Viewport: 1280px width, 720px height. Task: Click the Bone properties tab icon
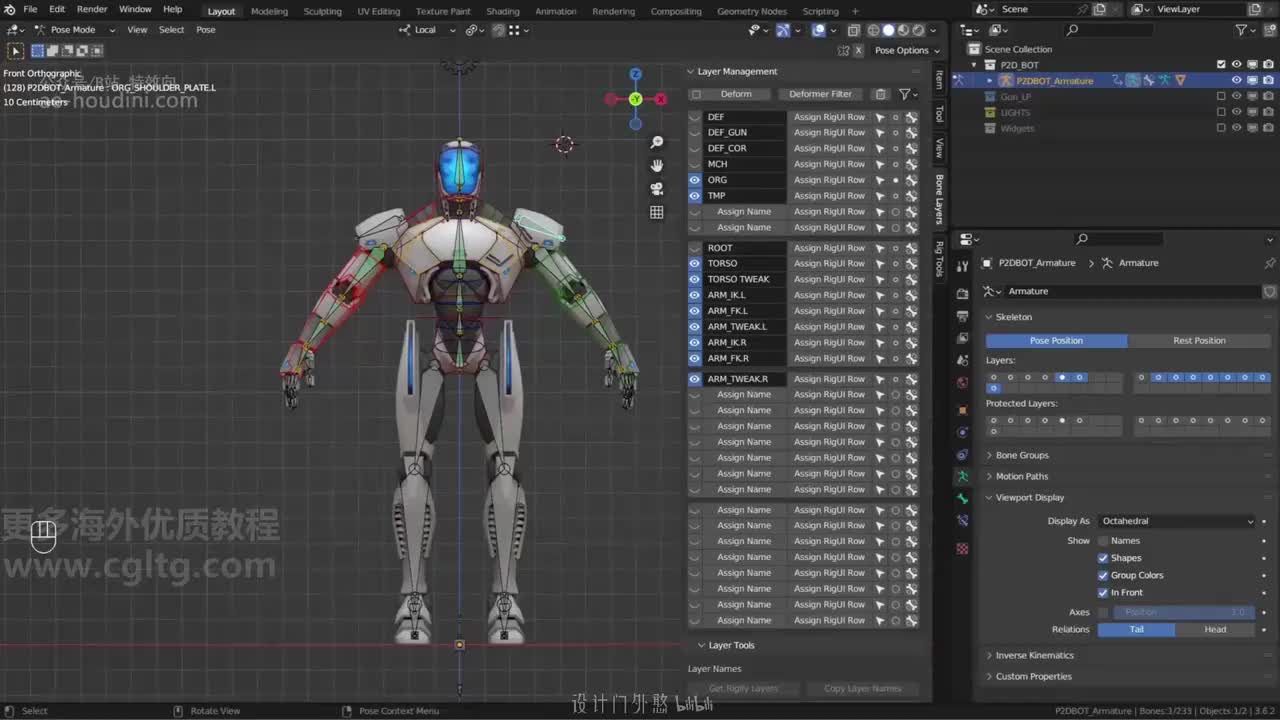(x=962, y=499)
